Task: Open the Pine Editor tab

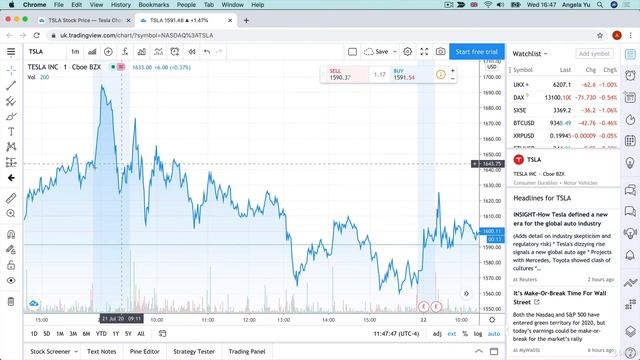Action: click(144, 351)
